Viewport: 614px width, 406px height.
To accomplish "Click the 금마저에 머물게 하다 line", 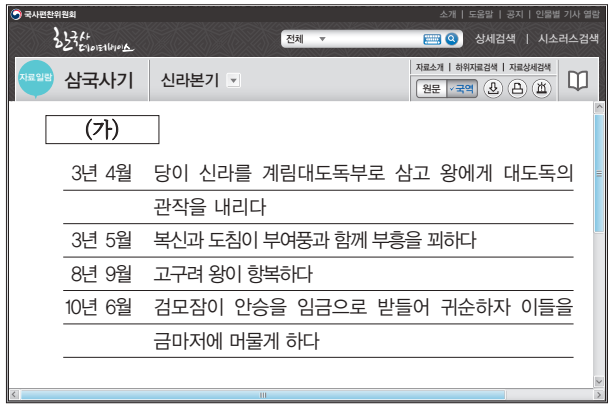I will tap(236, 341).
